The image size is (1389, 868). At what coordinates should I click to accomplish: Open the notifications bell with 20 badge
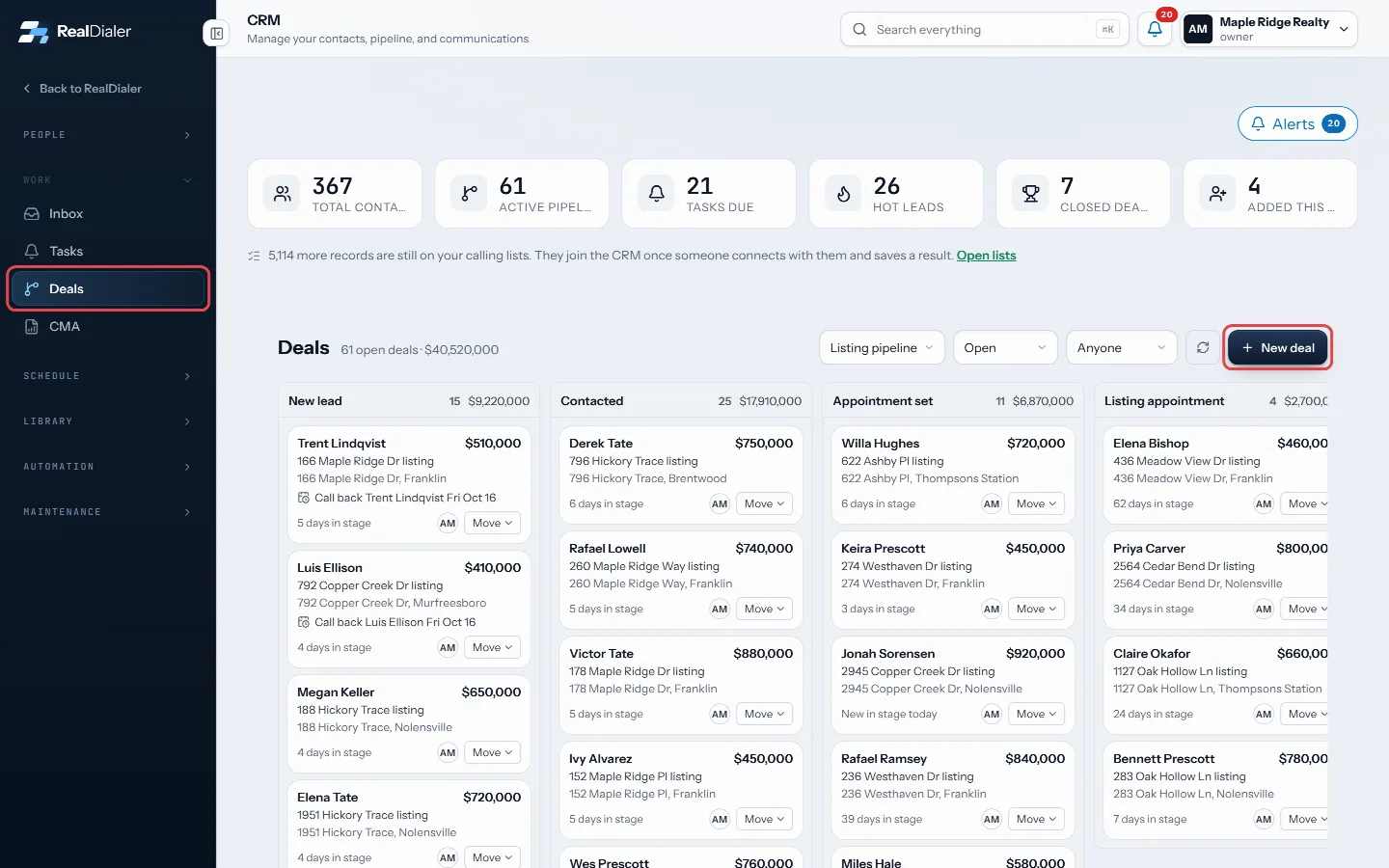pyautogui.click(x=1155, y=29)
